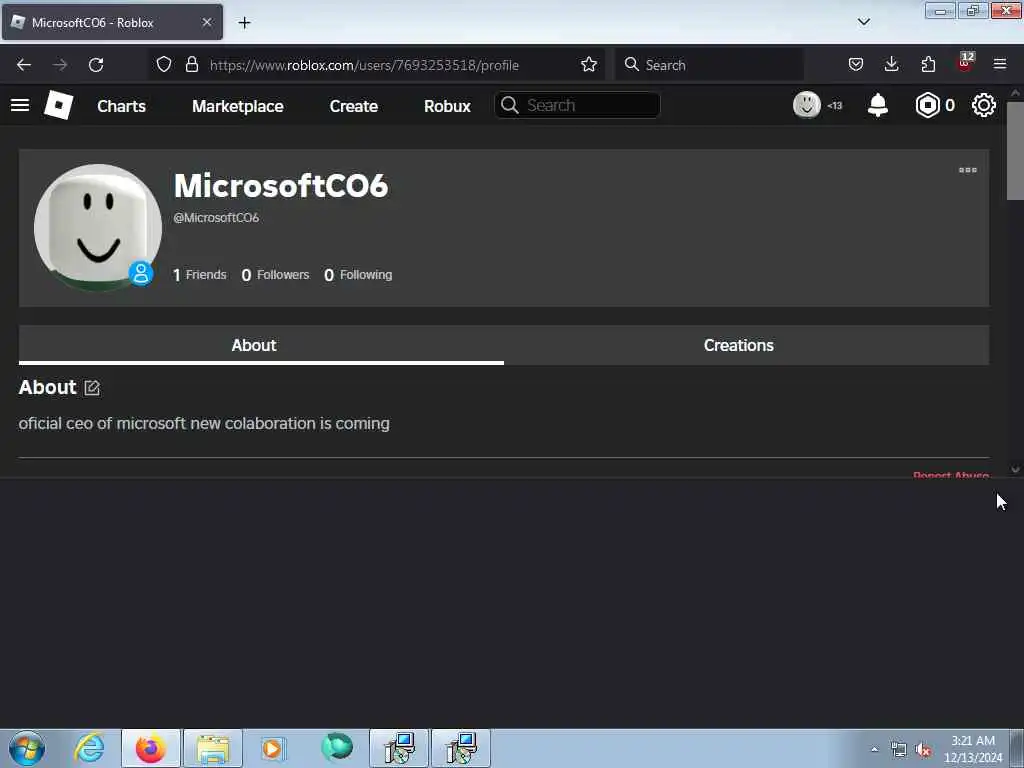The height and width of the screenshot is (768, 1024).
Task: Launch Internet Explorer from the taskbar
Action: 89,748
